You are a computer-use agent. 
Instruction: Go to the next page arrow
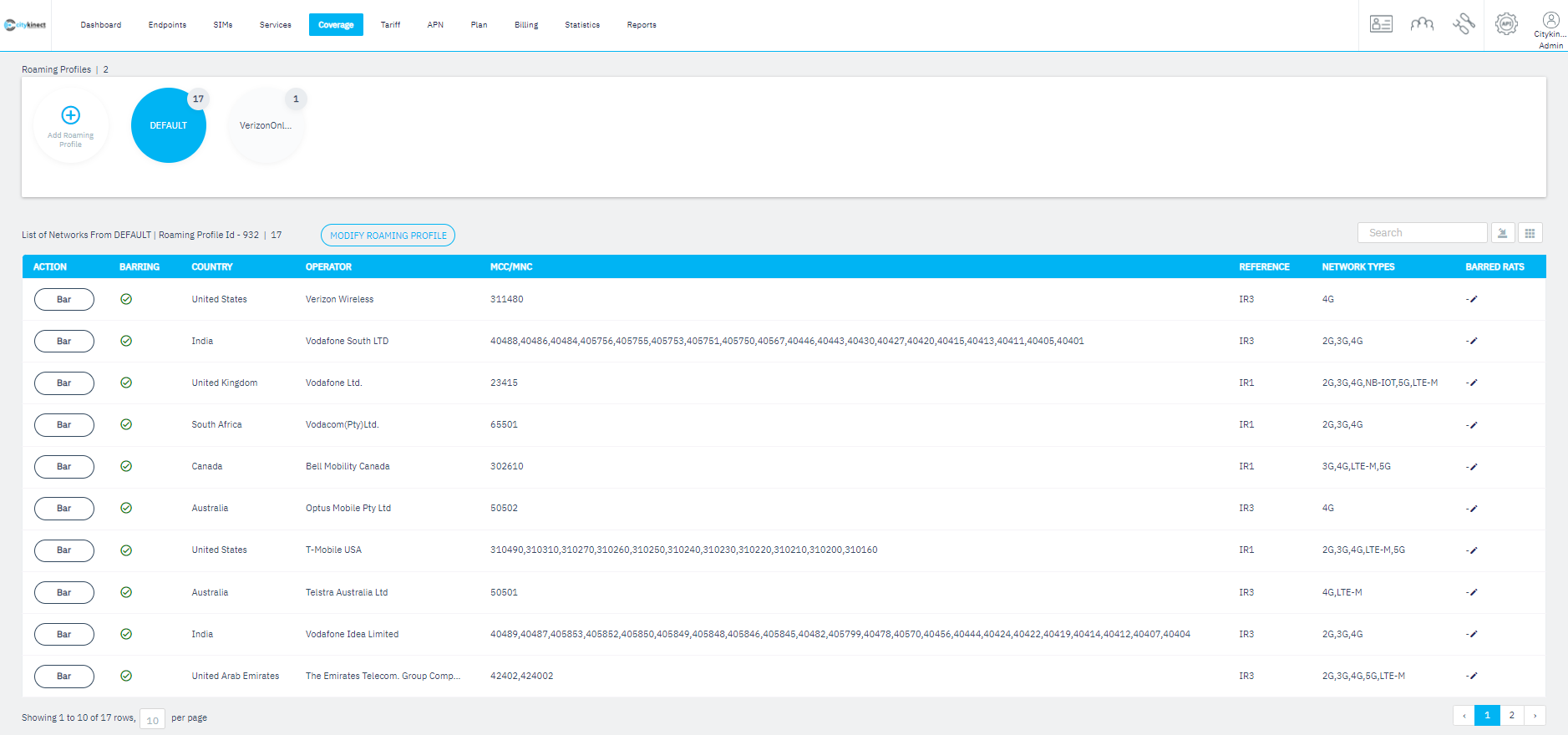(x=1535, y=716)
